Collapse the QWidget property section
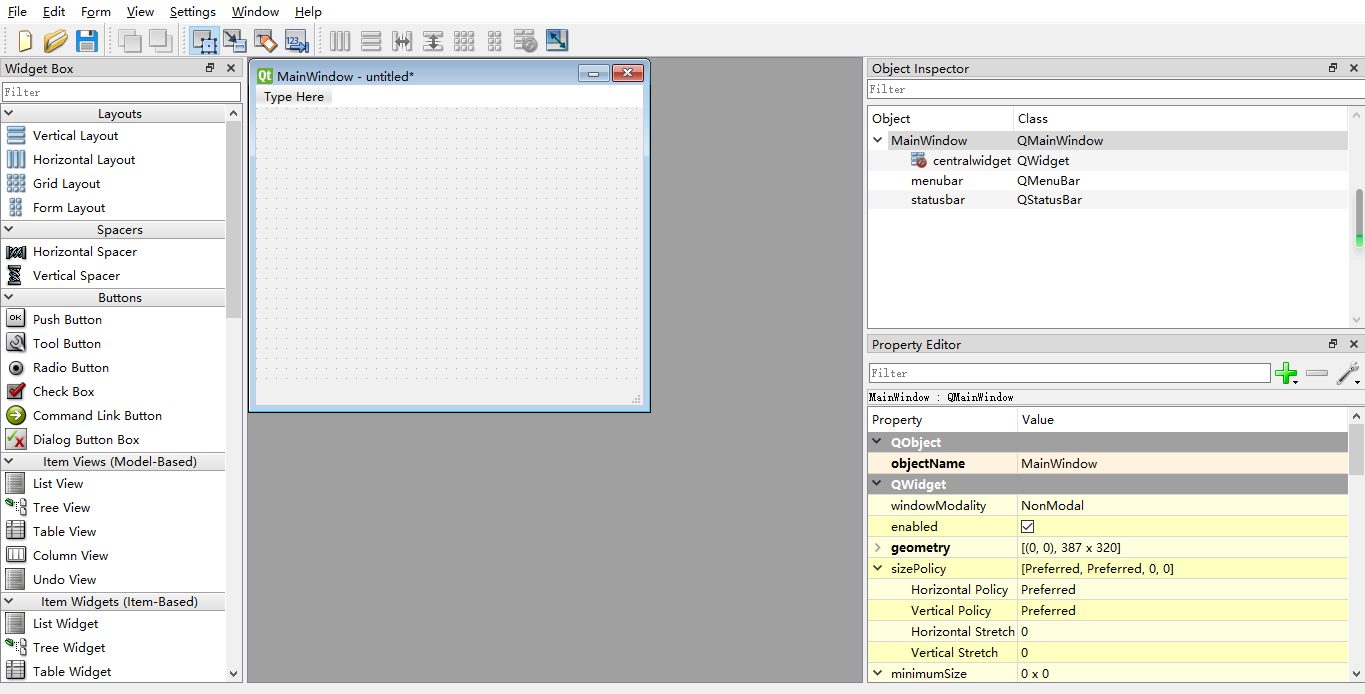Viewport: 1365px width, 694px height. (x=878, y=484)
